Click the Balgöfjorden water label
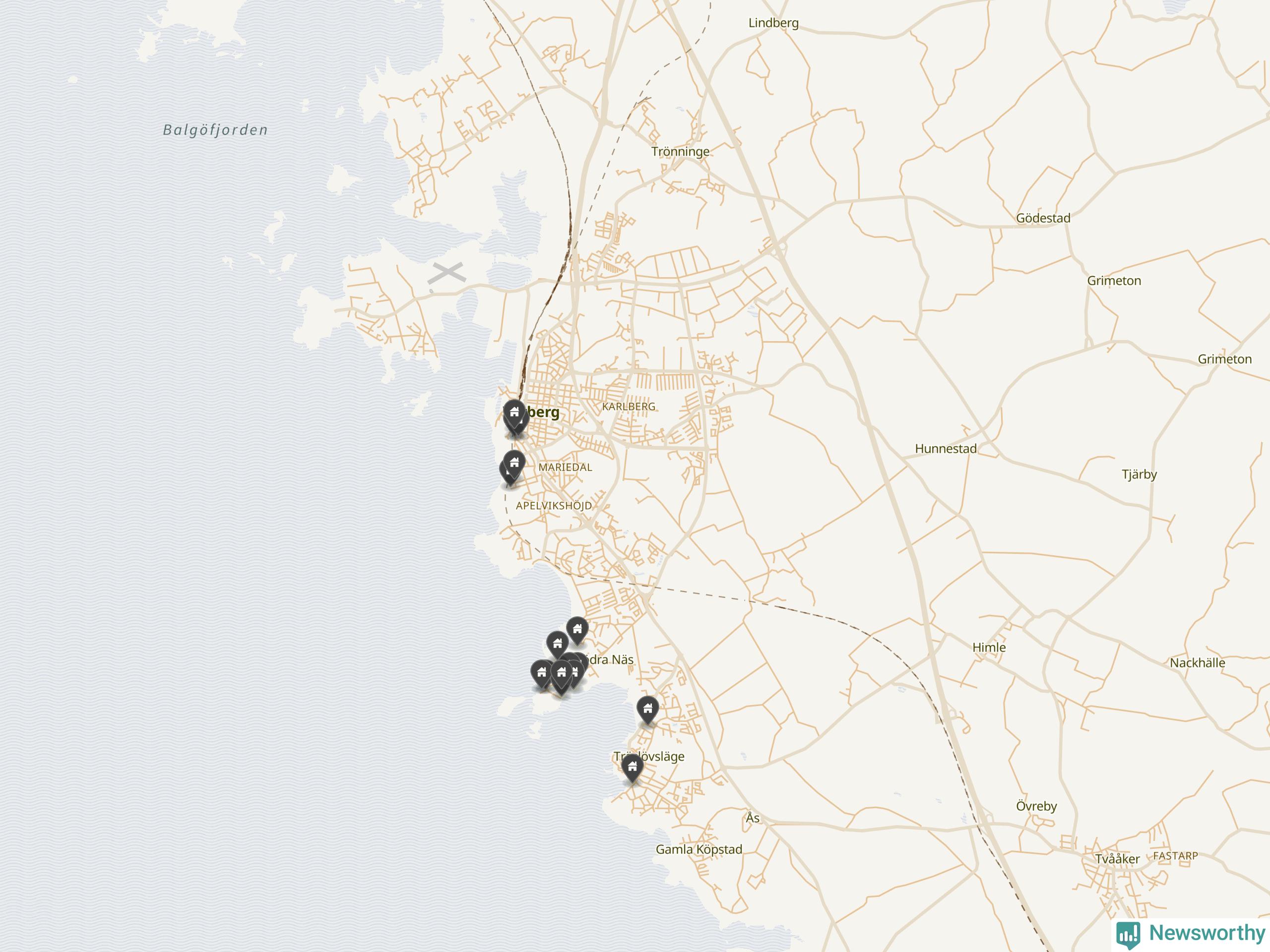This screenshot has height=952, width=1270. [x=215, y=130]
